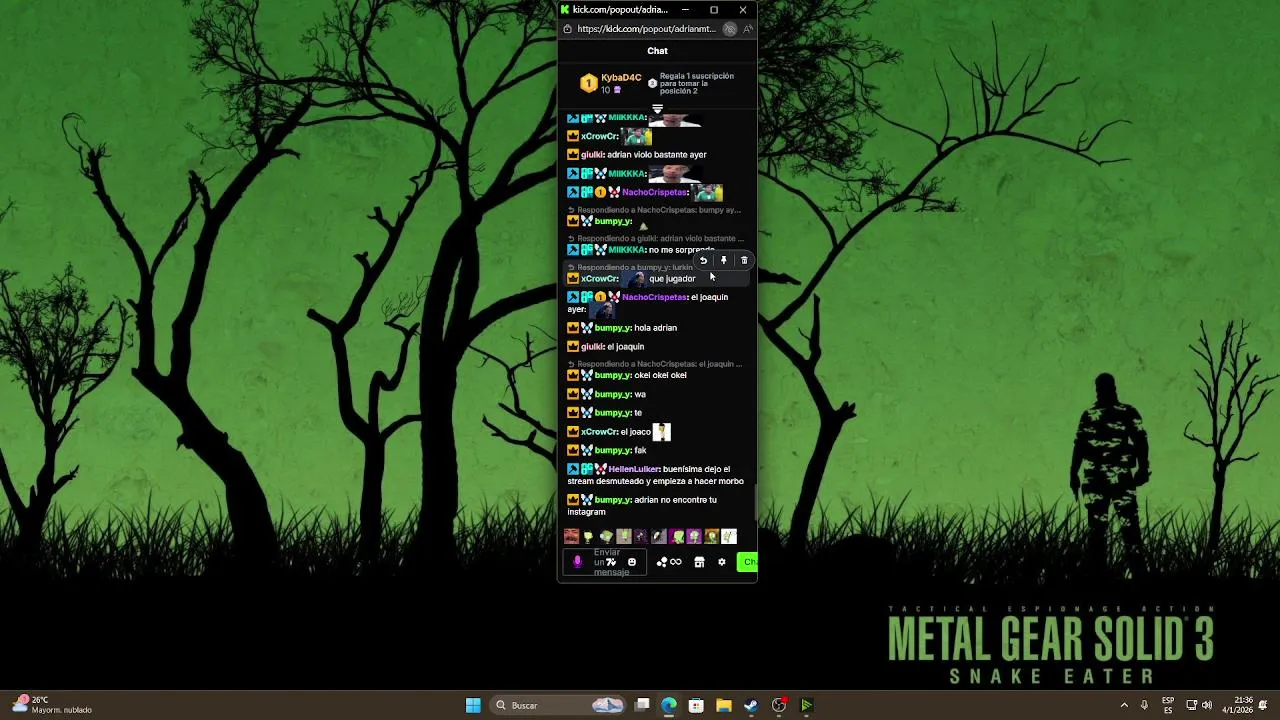Open weather widget showing 26°C
The height and width of the screenshot is (720, 1280).
pos(52,705)
